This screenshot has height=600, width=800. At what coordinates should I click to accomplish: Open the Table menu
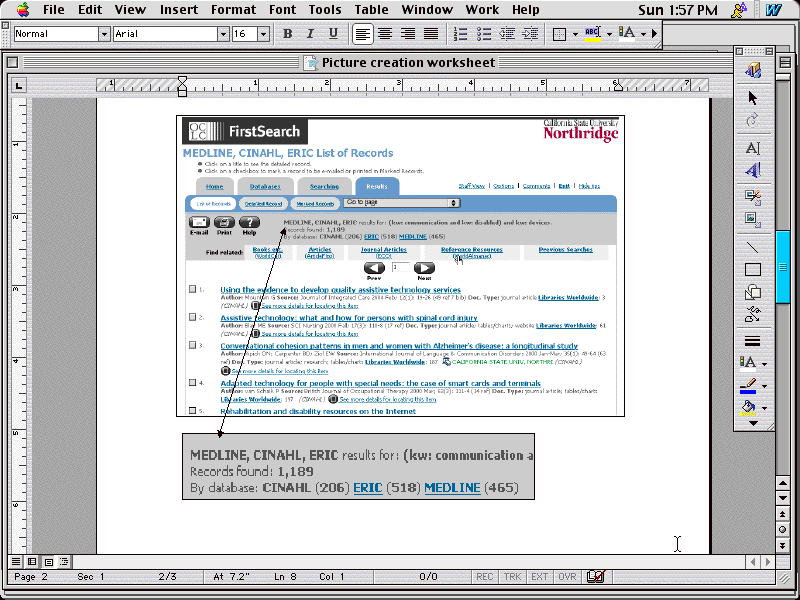tap(371, 9)
